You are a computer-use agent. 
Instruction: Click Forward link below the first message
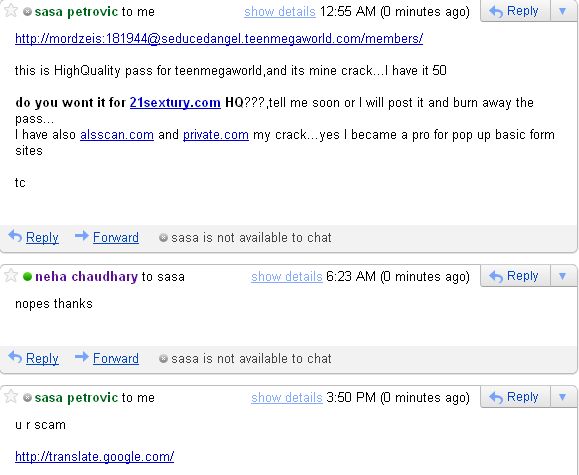point(116,237)
